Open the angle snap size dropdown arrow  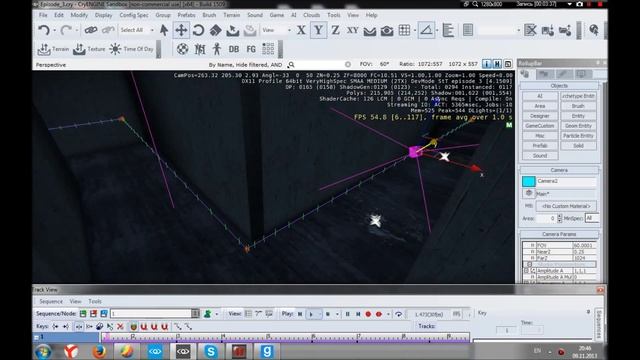click(437, 31)
